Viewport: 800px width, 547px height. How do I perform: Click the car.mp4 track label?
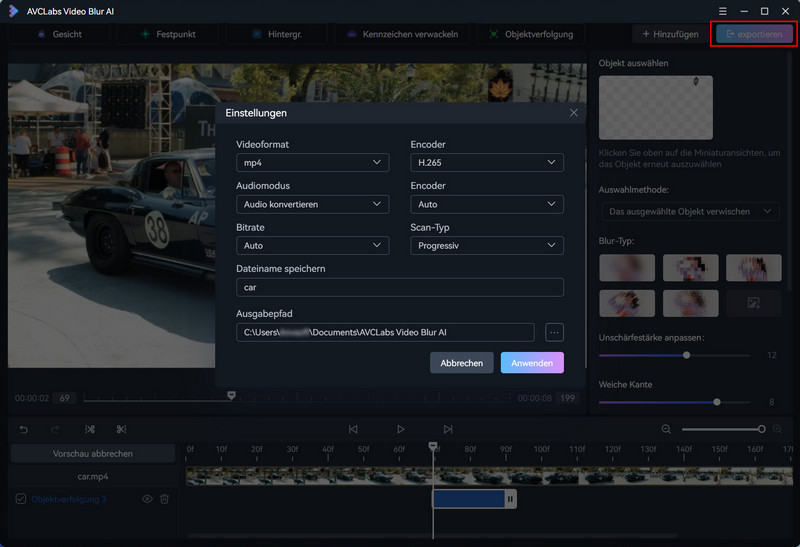pyautogui.click(x=93, y=477)
